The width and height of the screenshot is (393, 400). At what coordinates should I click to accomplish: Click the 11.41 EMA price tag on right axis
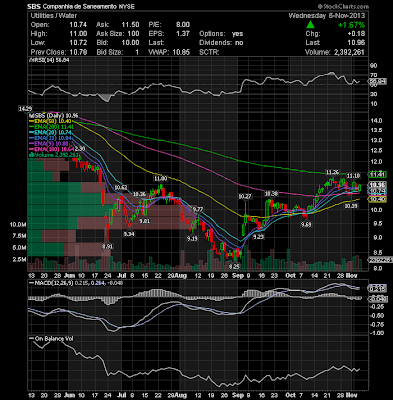tap(377, 174)
